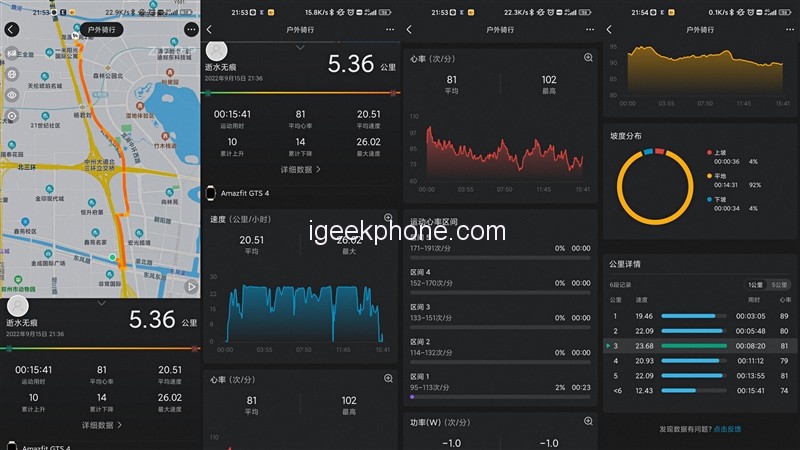Zoom the heart rate chart above the heart rate zones
Screen dimensions: 800x450
pyautogui.click(x=588, y=58)
